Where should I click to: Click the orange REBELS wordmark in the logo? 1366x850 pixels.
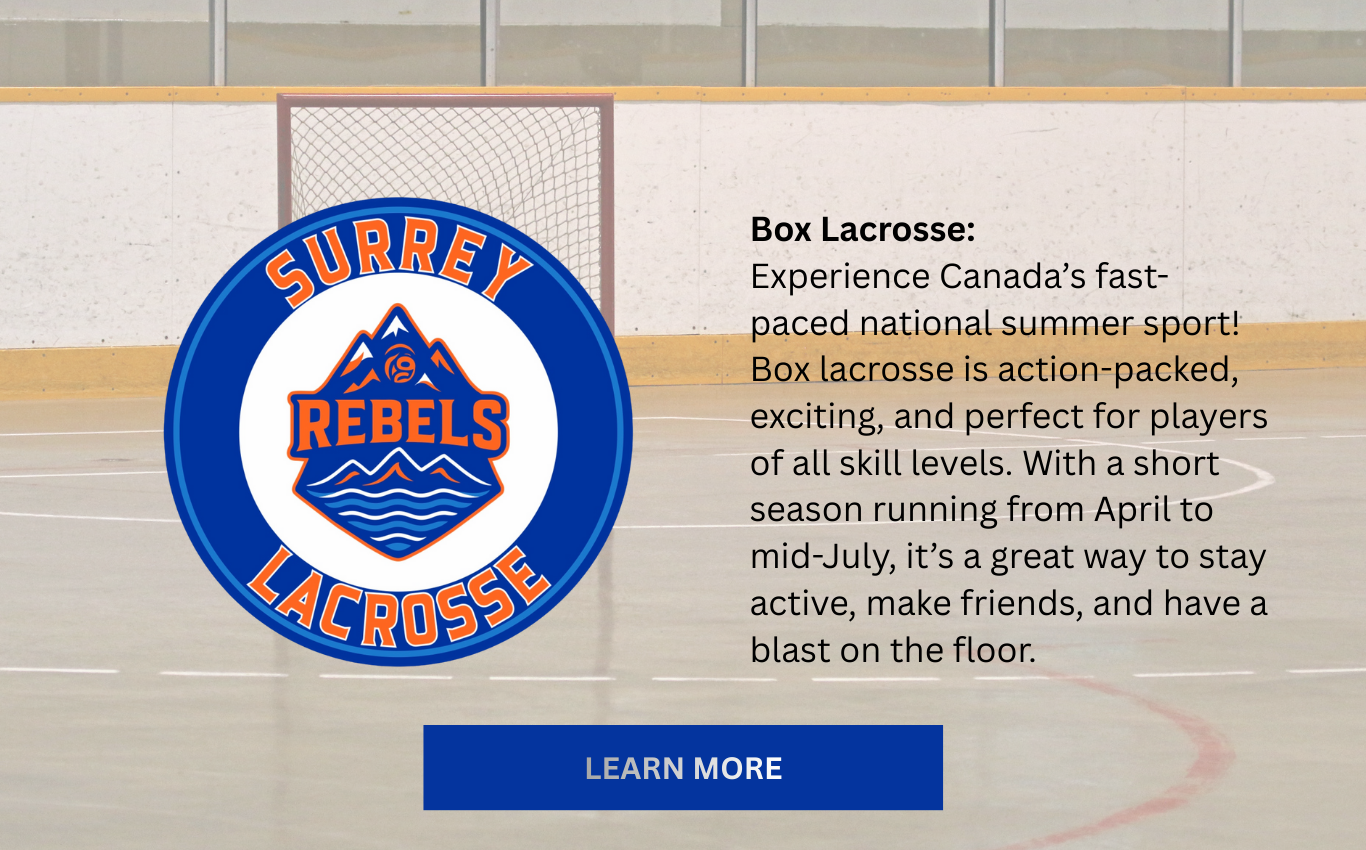click(x=398, y=425)
